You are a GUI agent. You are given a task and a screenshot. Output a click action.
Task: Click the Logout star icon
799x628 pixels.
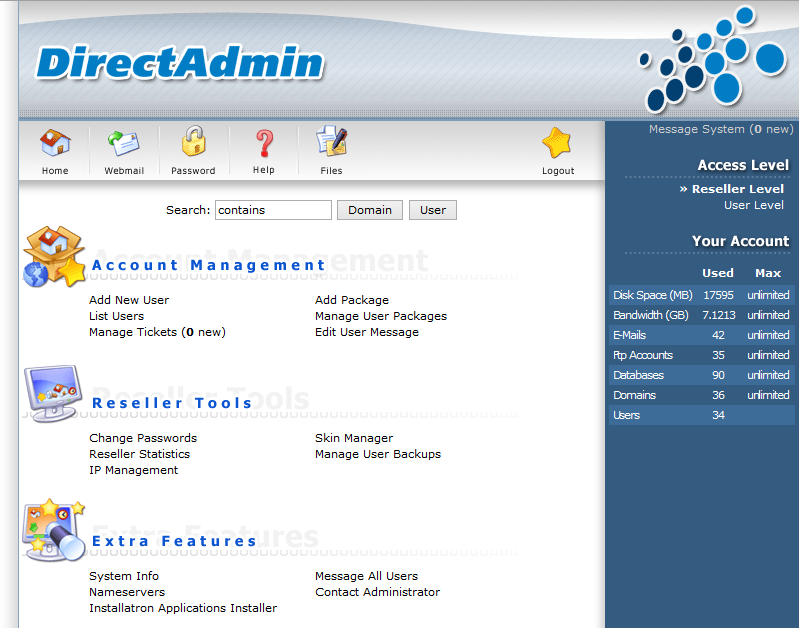pyautogui.click(x=556, y=143)
